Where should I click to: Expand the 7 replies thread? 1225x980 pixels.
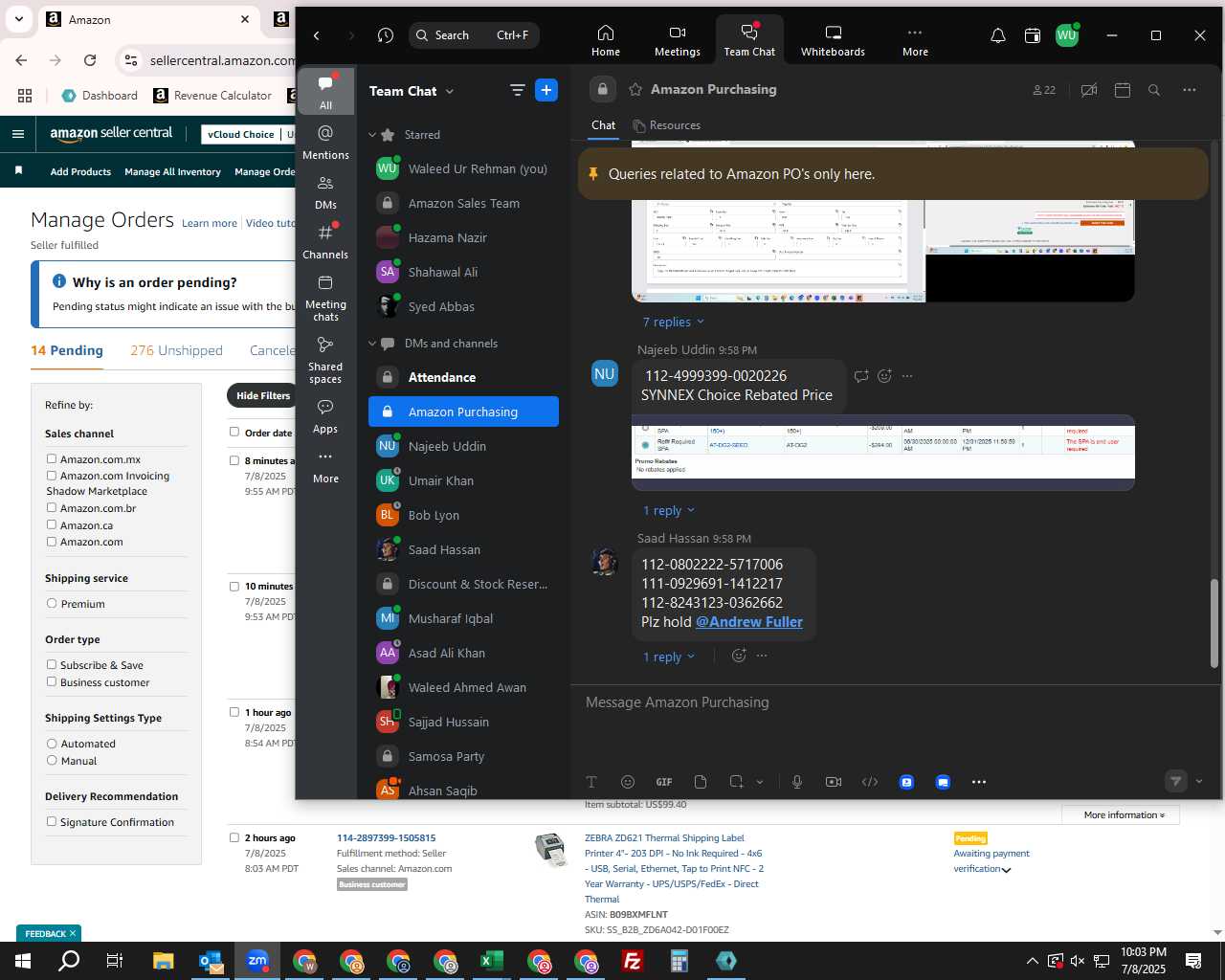pos(673,323)
